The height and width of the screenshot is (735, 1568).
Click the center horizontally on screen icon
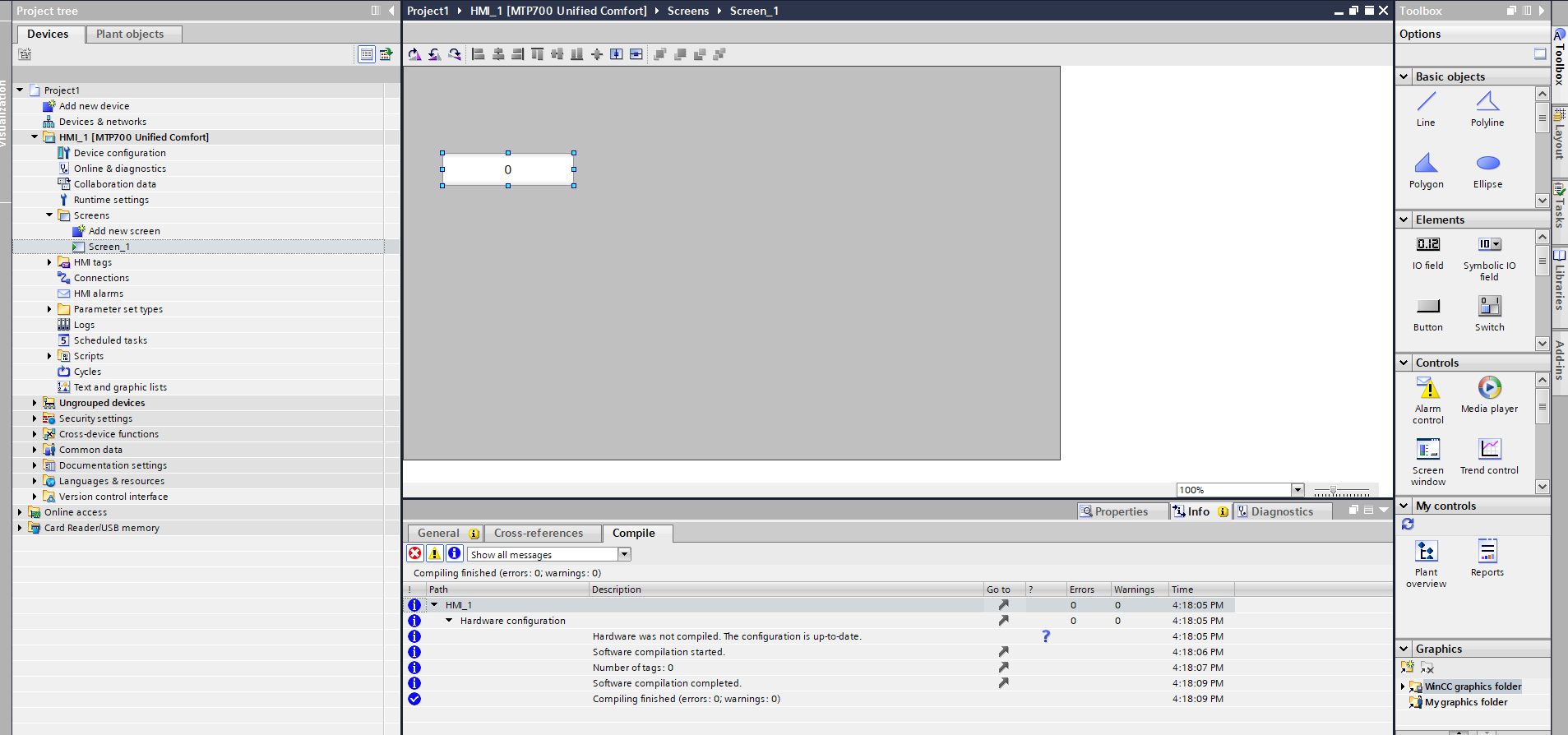point(616,54)
